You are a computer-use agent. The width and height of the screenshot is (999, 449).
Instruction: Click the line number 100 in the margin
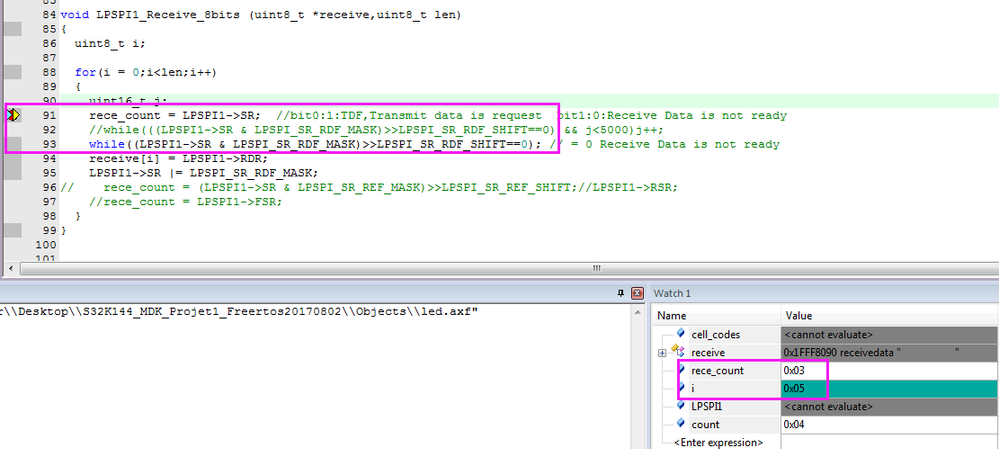click(x=47, y=245)
